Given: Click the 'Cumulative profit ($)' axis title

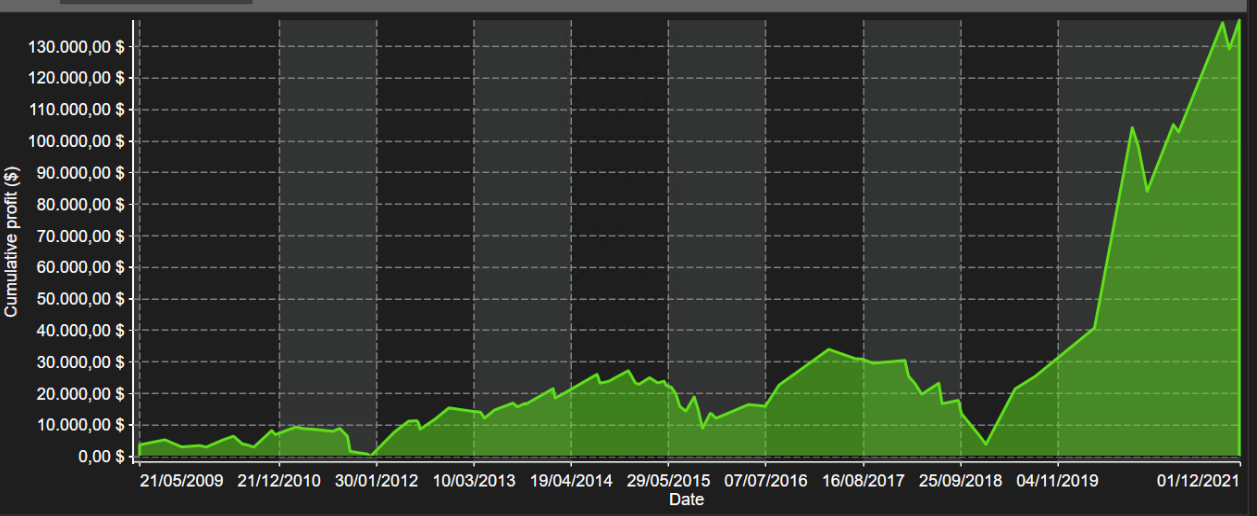Looking at the screenshot, I should [x=12, y=243].
